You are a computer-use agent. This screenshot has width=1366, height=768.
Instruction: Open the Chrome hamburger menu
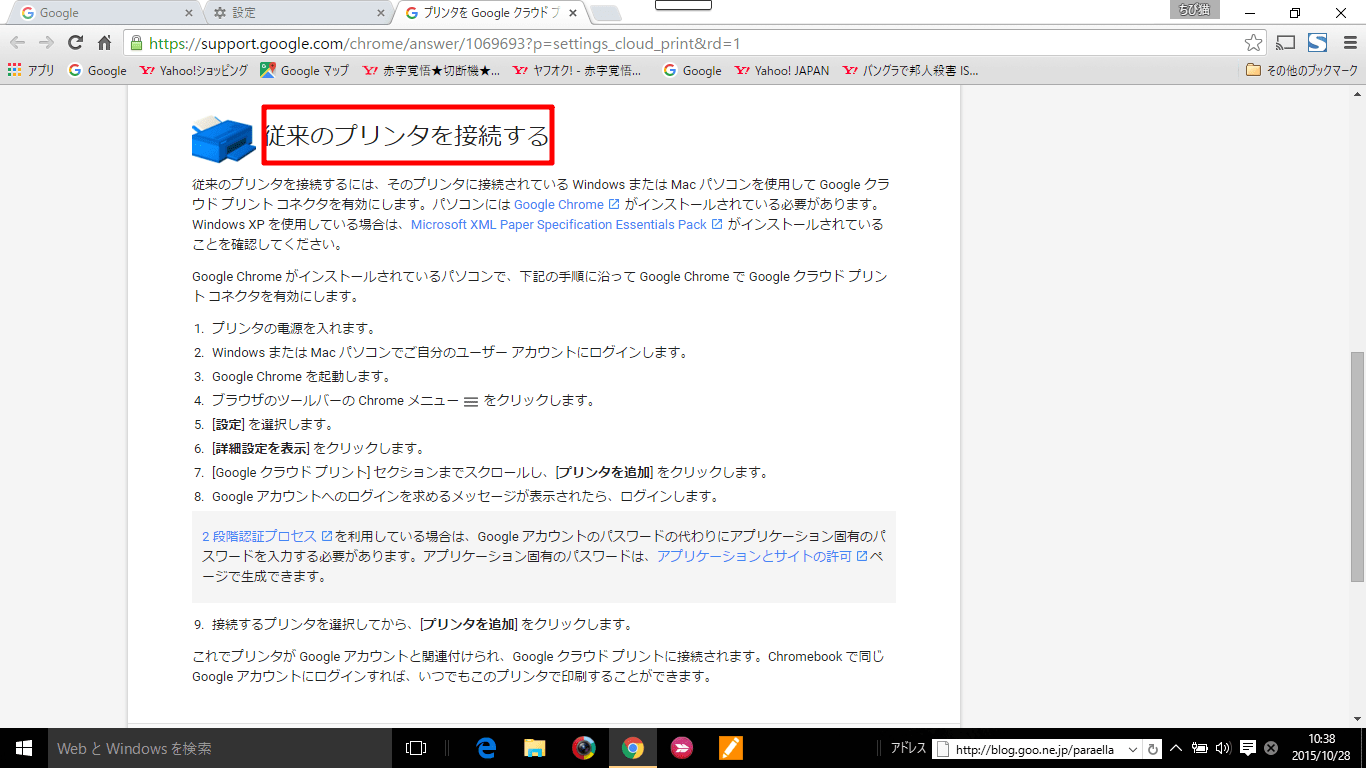click(x=1350, y=43)
